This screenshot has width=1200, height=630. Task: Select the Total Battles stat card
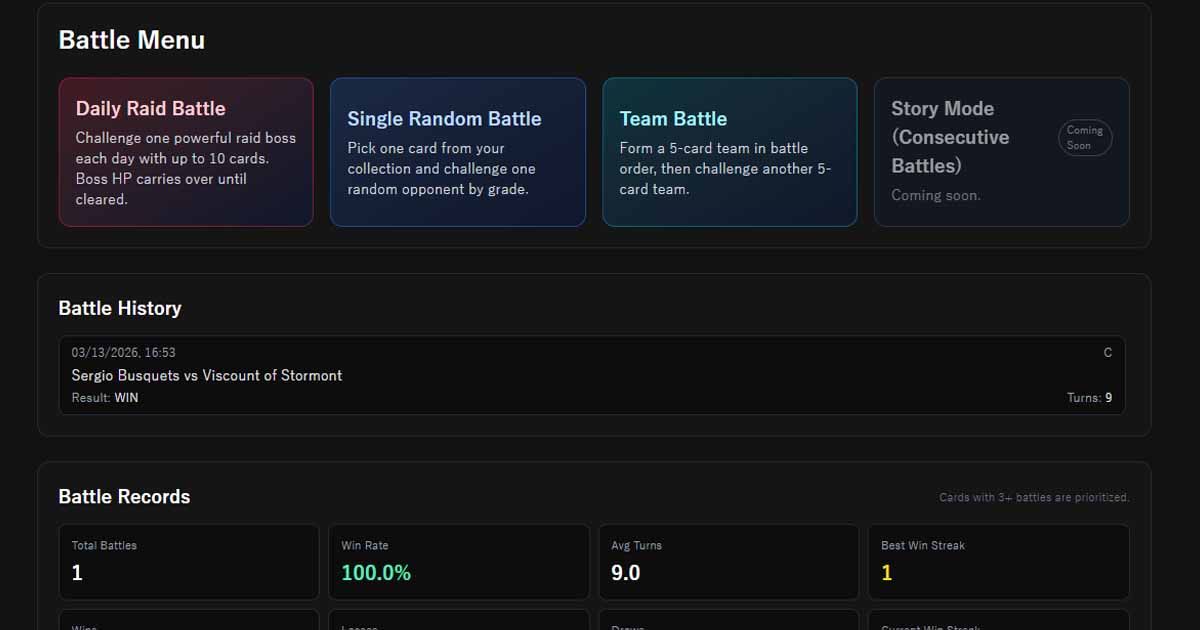point(189,561)
